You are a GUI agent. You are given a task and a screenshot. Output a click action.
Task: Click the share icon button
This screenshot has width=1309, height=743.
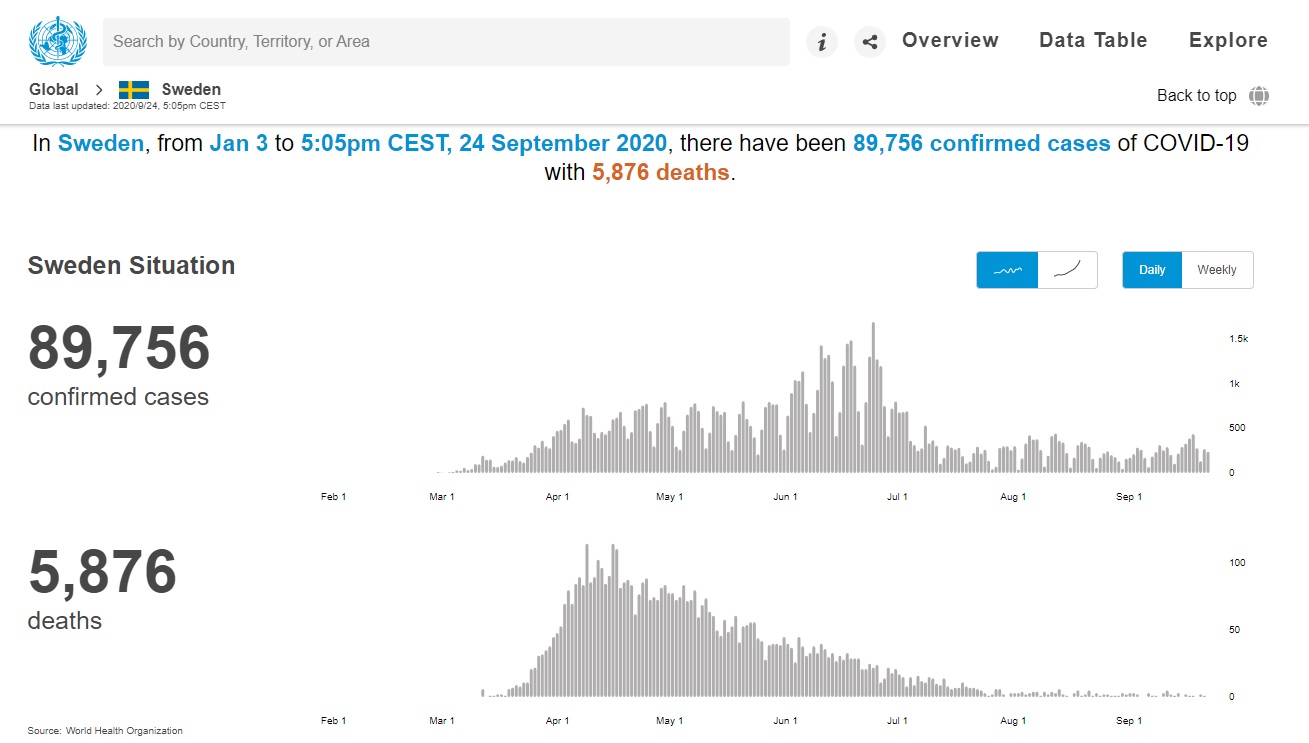[x=870, y=42]
